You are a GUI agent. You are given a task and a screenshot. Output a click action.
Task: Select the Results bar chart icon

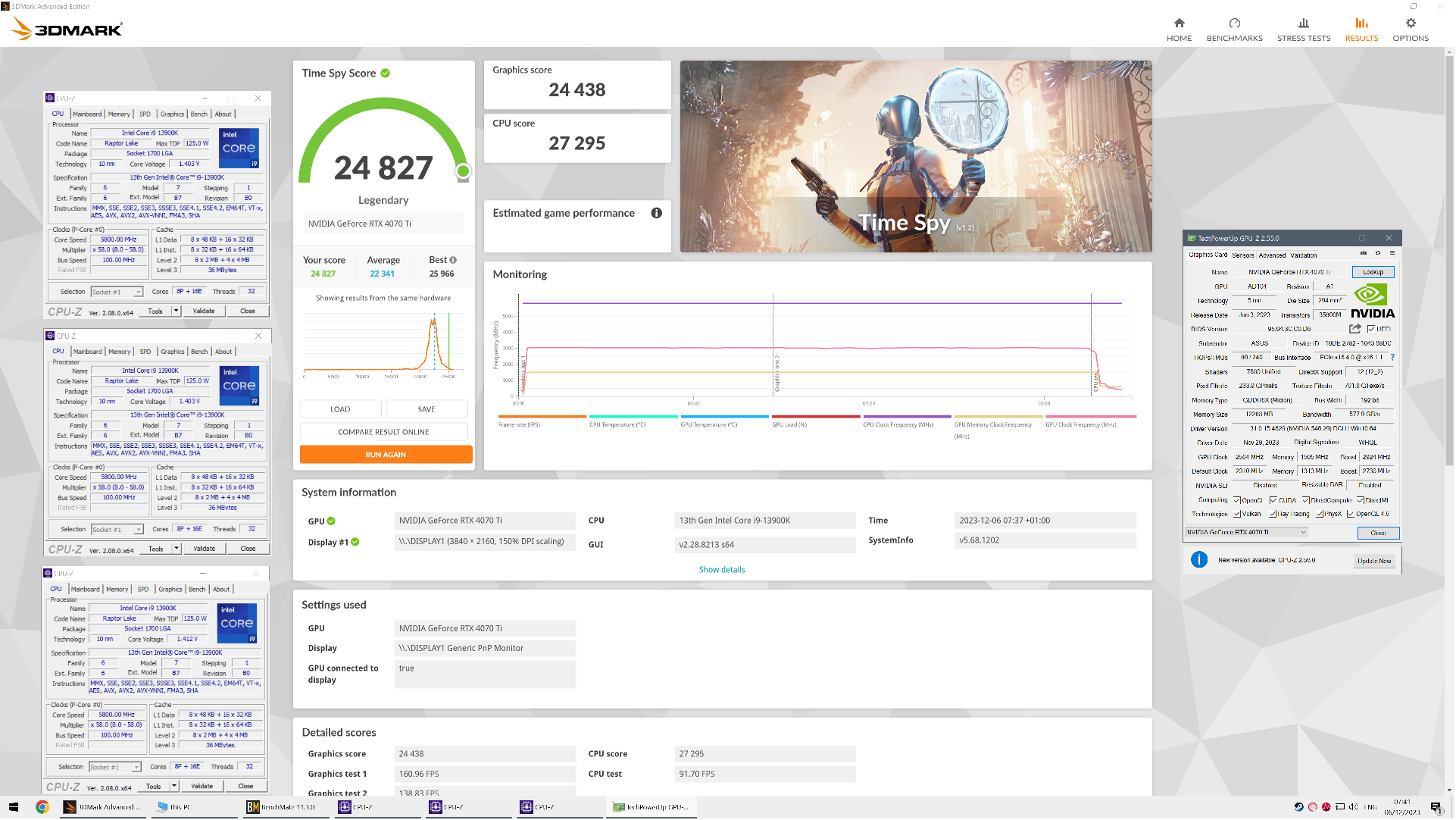point(1363,23)
